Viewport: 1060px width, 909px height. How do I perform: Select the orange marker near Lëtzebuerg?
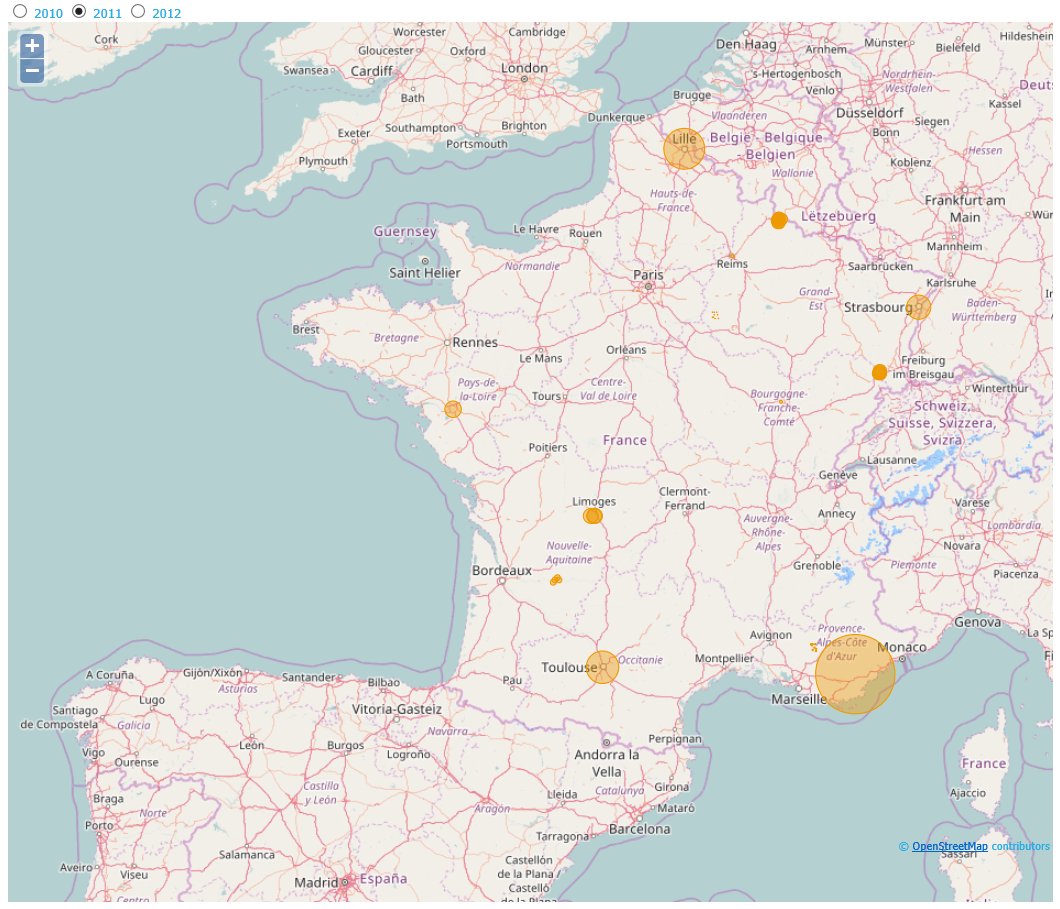(x=778, y=219)
